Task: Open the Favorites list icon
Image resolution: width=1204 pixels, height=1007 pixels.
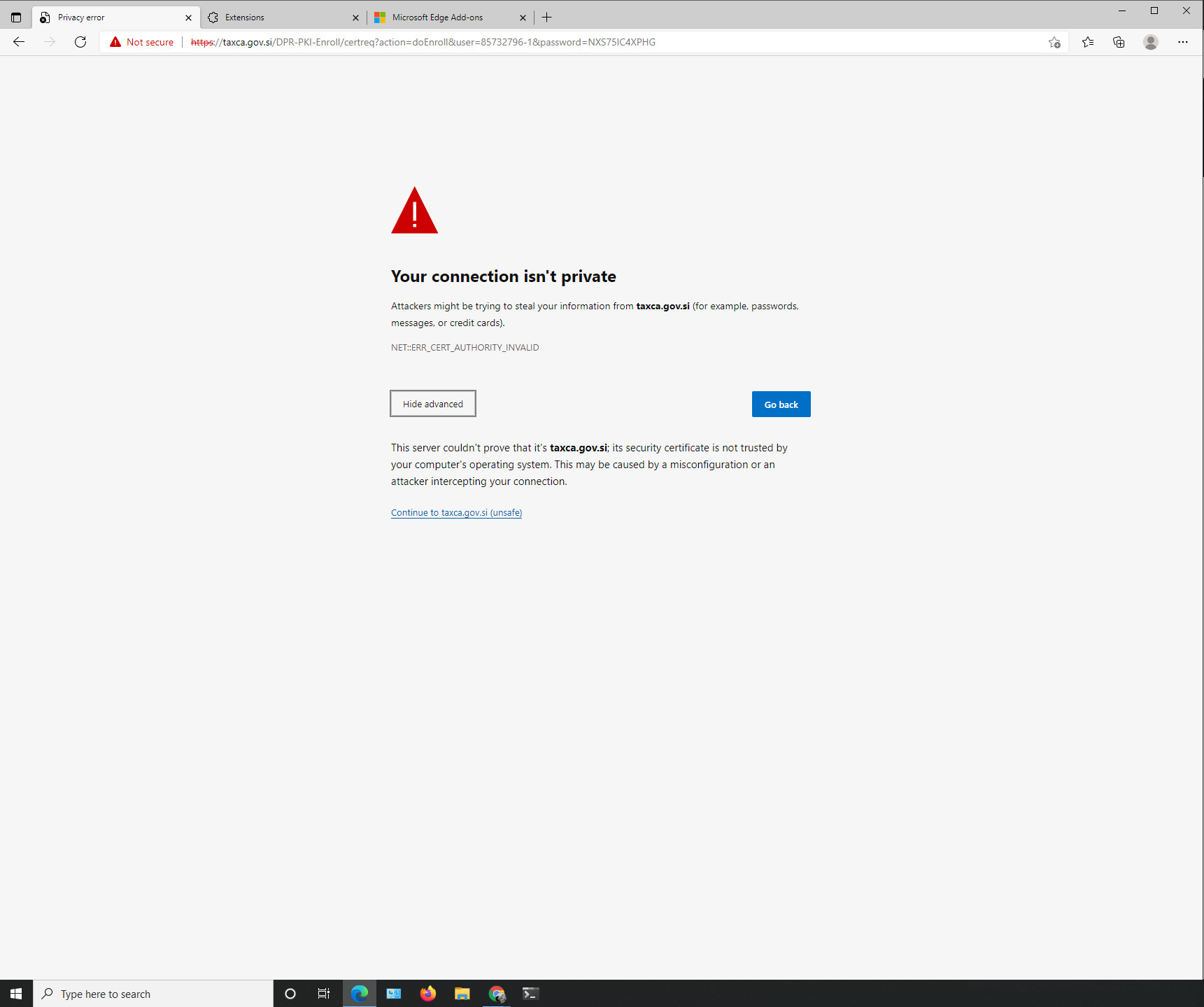Action: tap(1088, 42)
